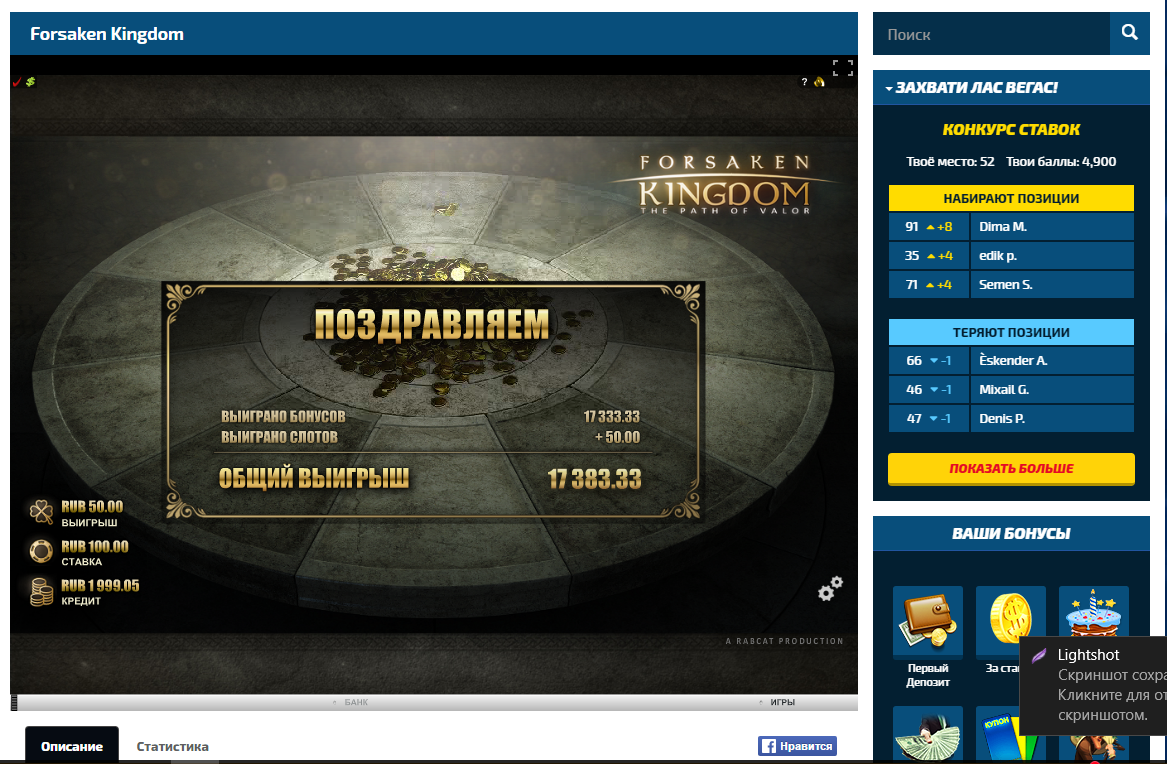Click the total win amount 17 383.33
This screenshot has width=1167, height=764.
coord(594,479)
